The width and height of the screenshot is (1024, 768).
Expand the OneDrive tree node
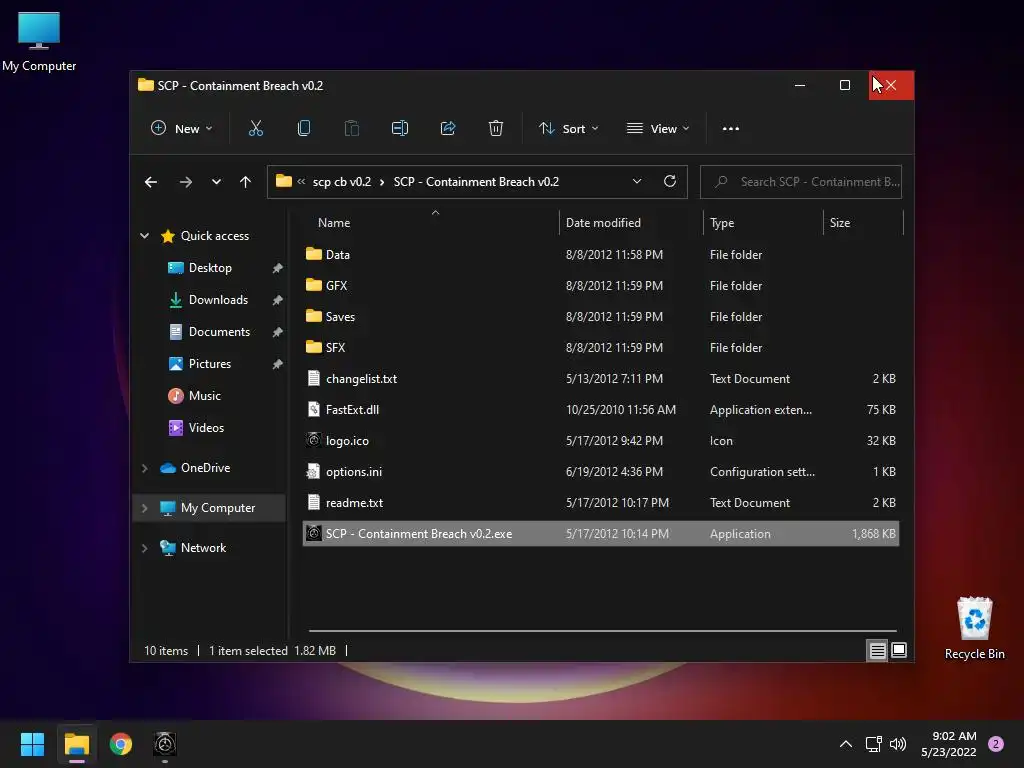(x=144, y=468)
